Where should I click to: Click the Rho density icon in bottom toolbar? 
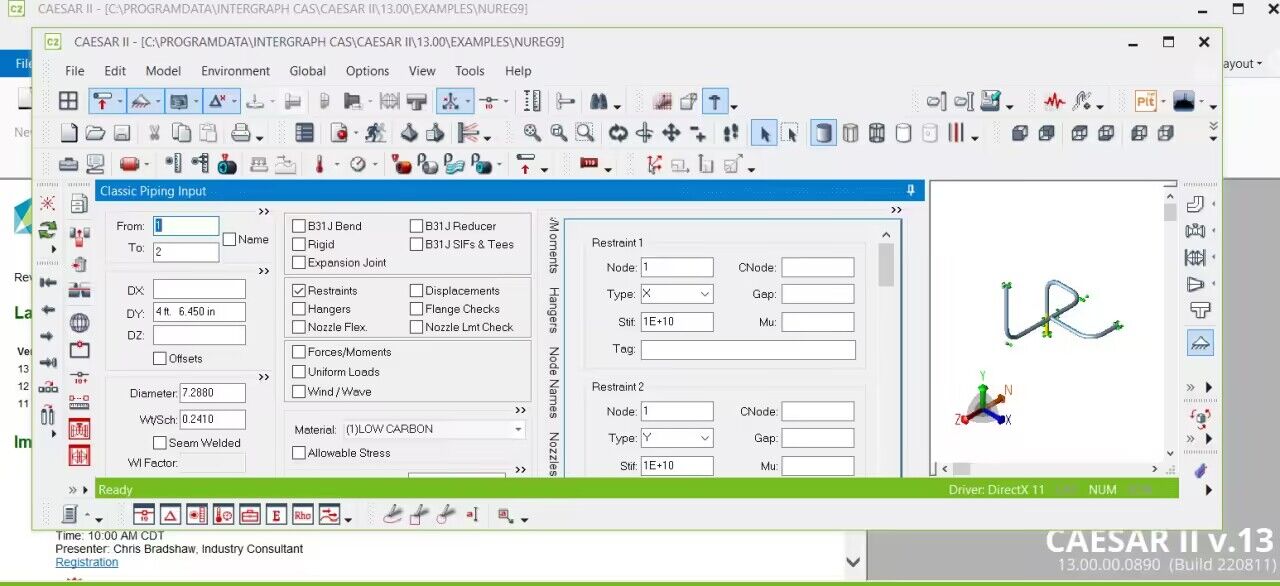(303, 515)
